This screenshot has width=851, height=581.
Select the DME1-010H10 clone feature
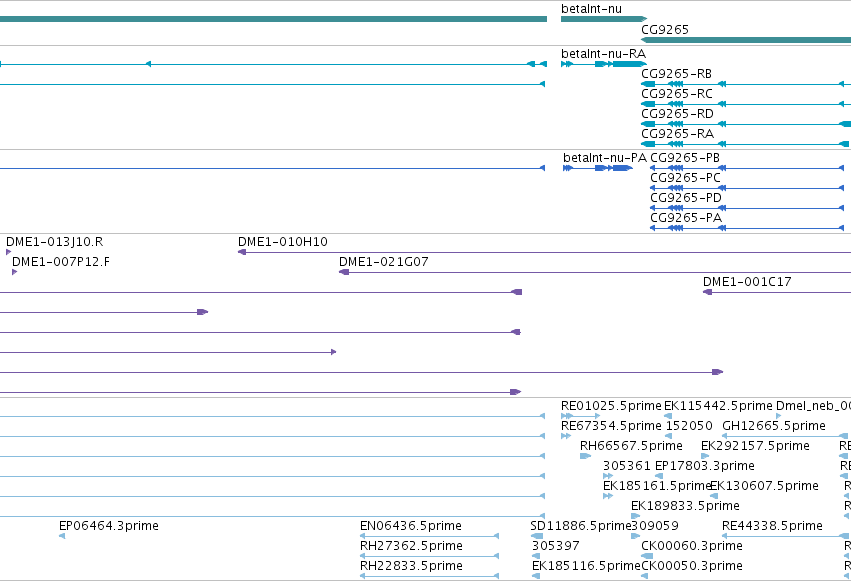click(x=544, y=252)
